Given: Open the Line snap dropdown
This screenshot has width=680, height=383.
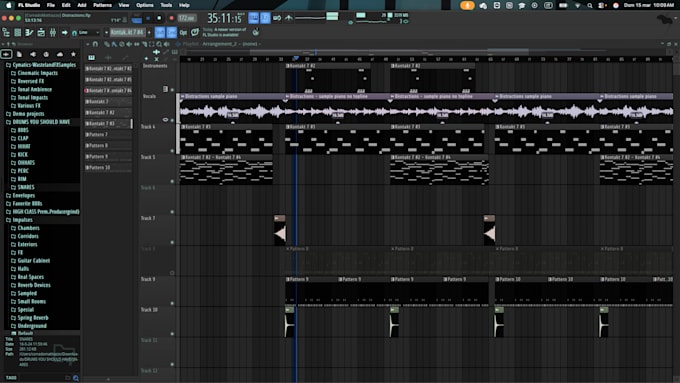Looking at the screenshot, I should pyautogui.click(x=88, y=33).
